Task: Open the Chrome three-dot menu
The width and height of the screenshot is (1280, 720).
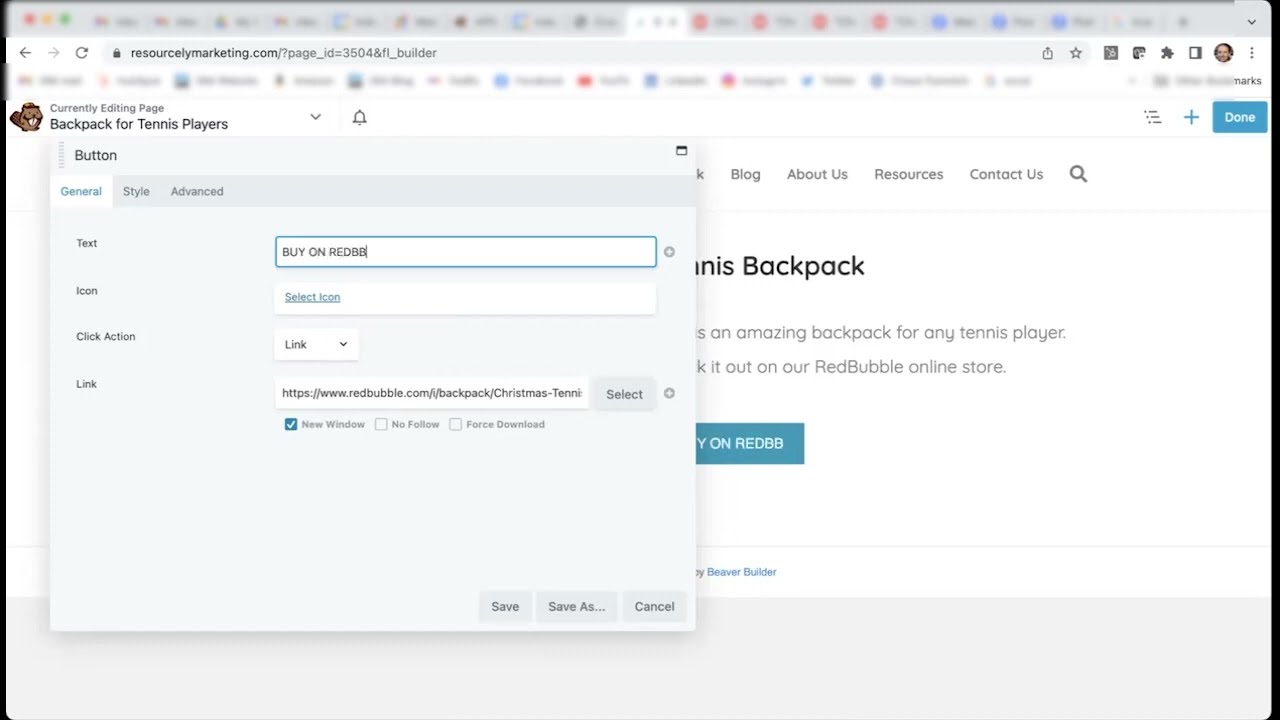Action: pyautogui.click(x=1251, y=53)
